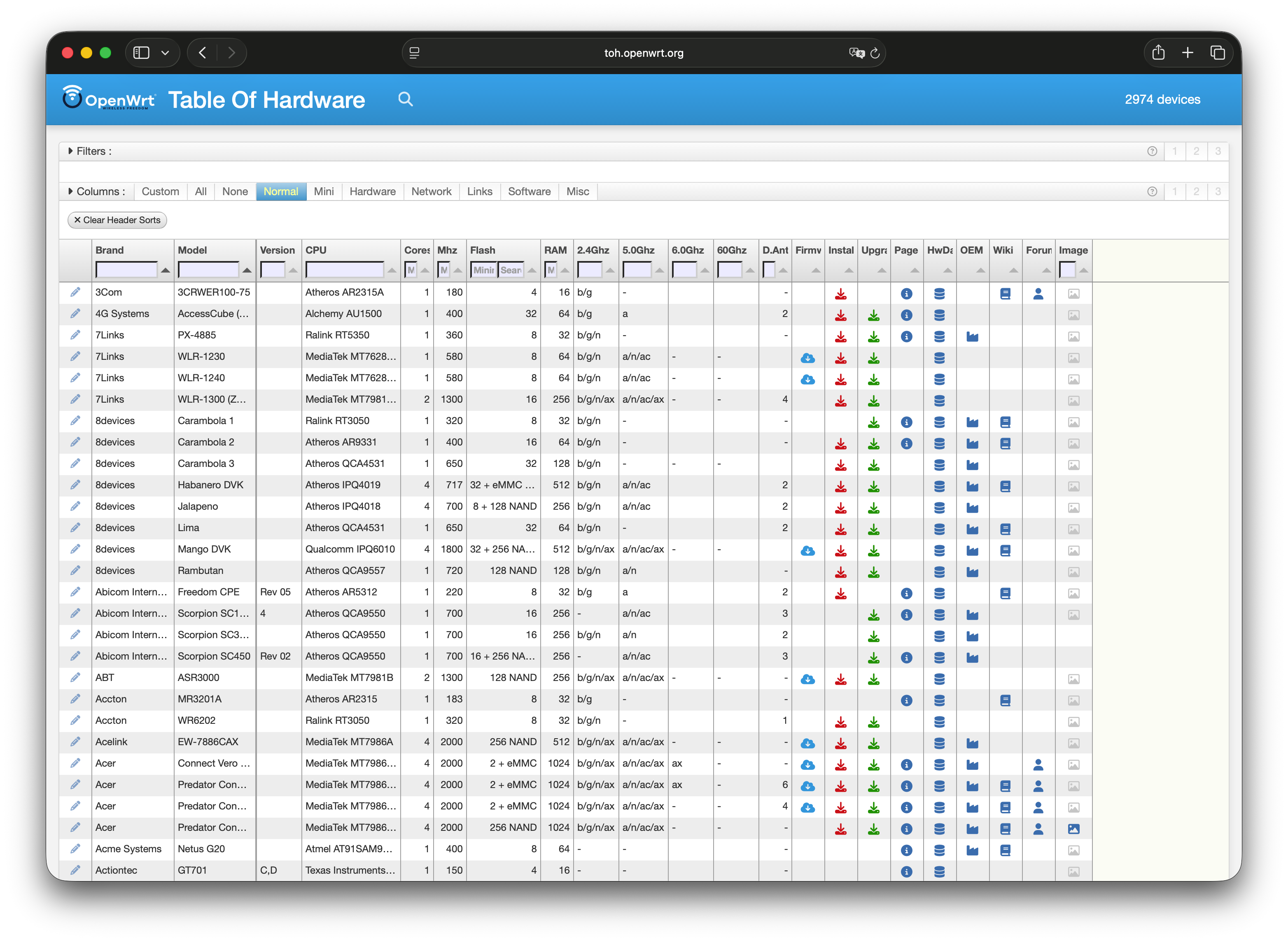Click firmware cloud icon for WLR-1230
The height and width of the screenshot is (942, 1288).
click(807, 358)
